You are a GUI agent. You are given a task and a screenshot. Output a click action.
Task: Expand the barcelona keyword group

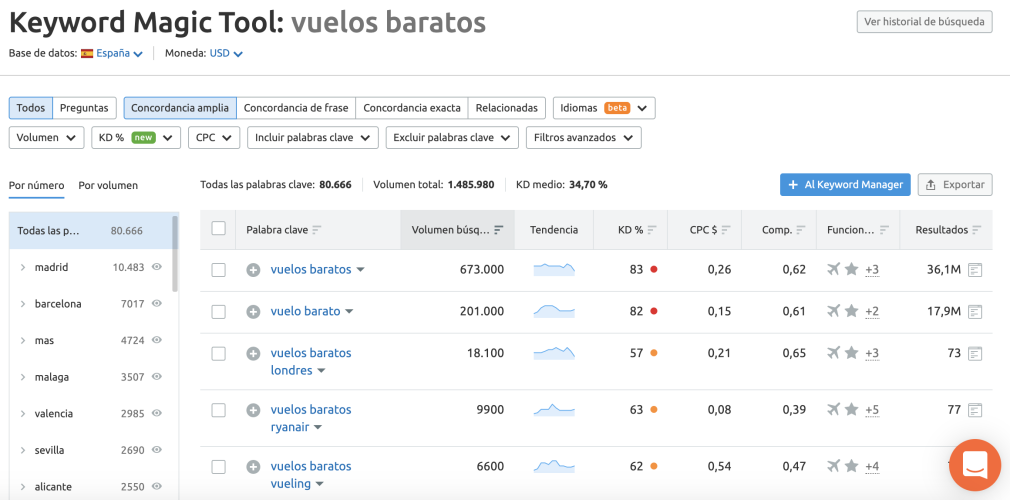23,304
